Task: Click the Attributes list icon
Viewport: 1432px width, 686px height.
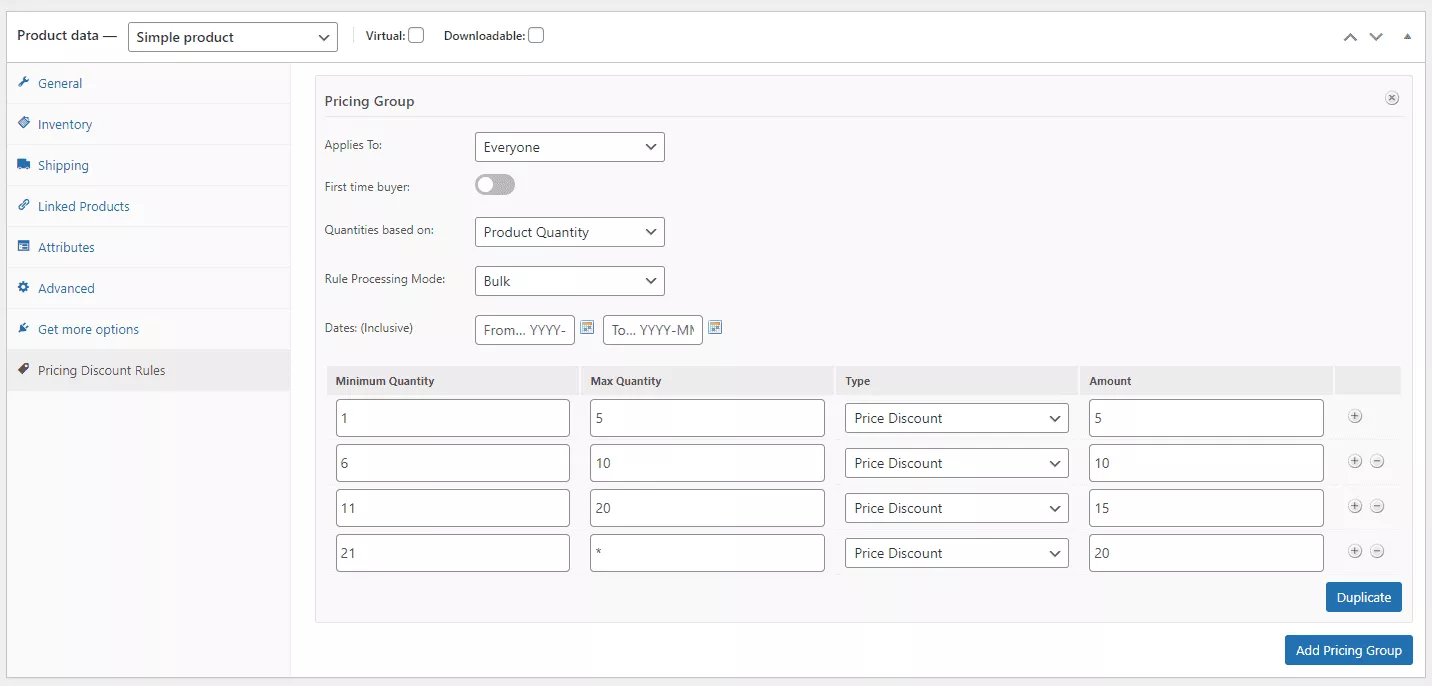Action: 24,246
